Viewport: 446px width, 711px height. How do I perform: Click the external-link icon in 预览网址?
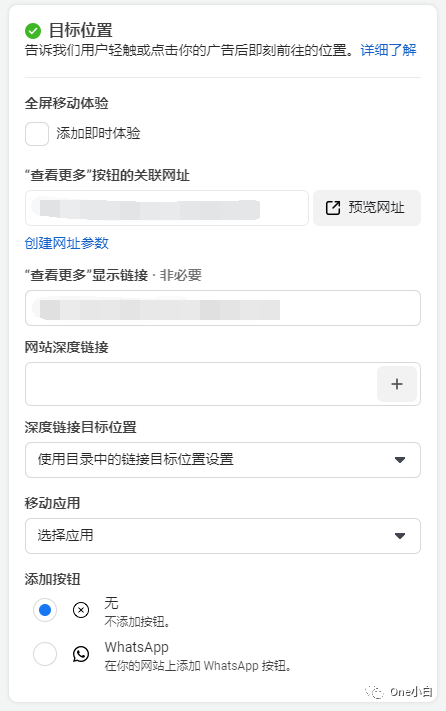333,208
